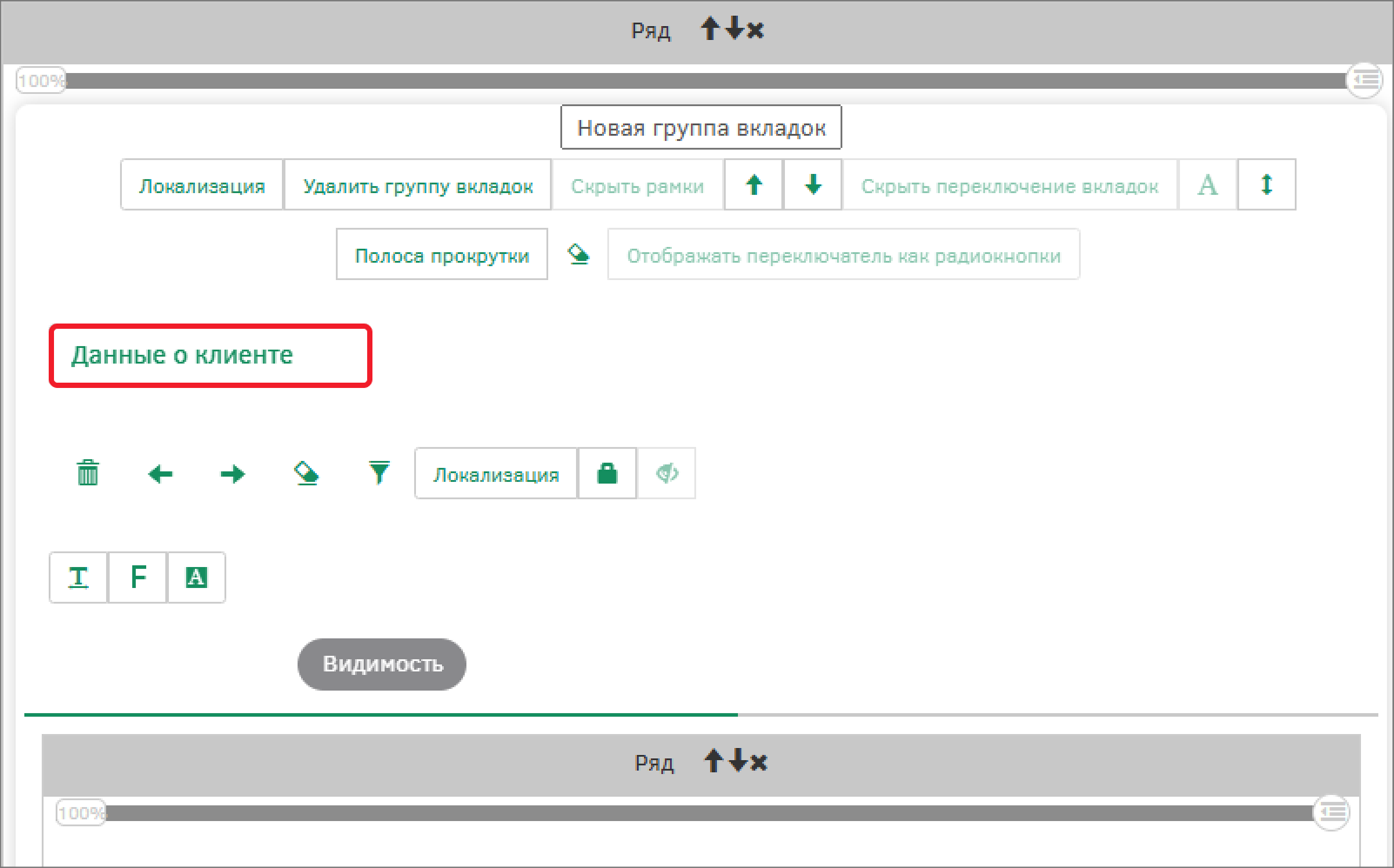Image resolution: width=1394 pixels, height=868 pixels.
Task: Click the boxed A text color icon
Action: click(197, 578)
